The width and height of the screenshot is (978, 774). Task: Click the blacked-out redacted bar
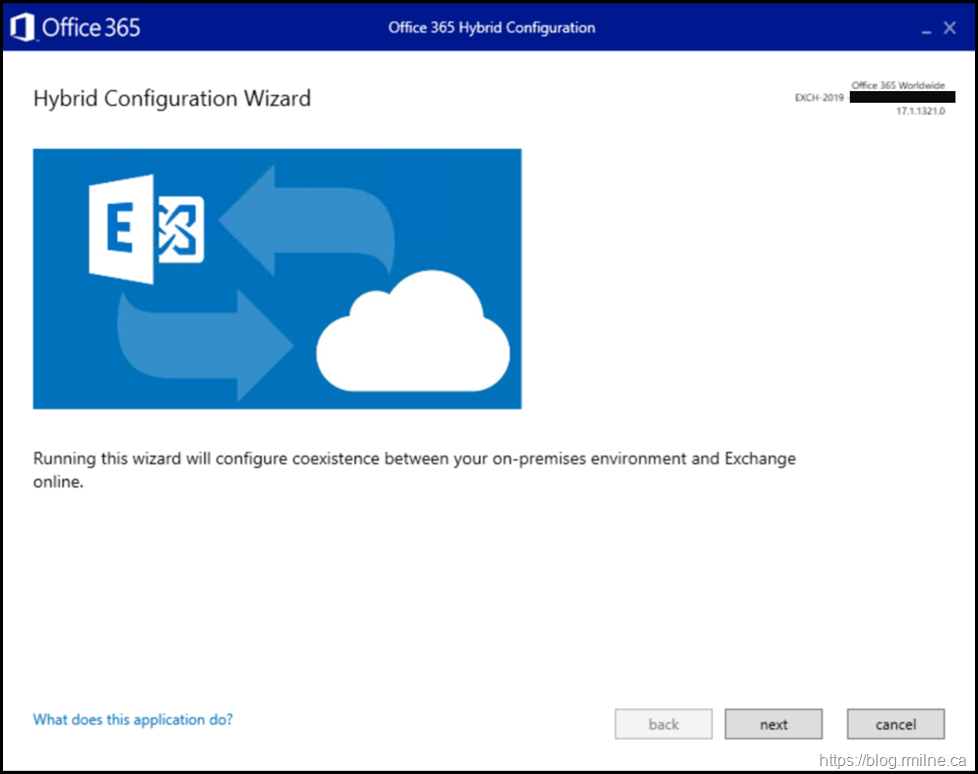(901, 98)
